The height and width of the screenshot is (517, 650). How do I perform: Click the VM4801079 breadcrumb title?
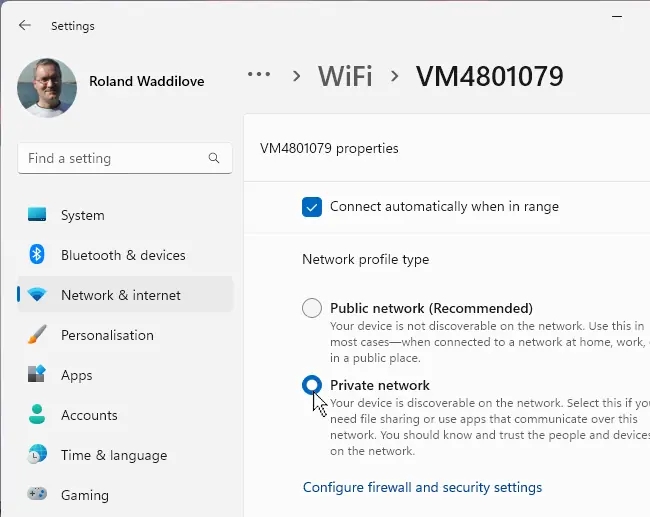click(x=490, y=76)
